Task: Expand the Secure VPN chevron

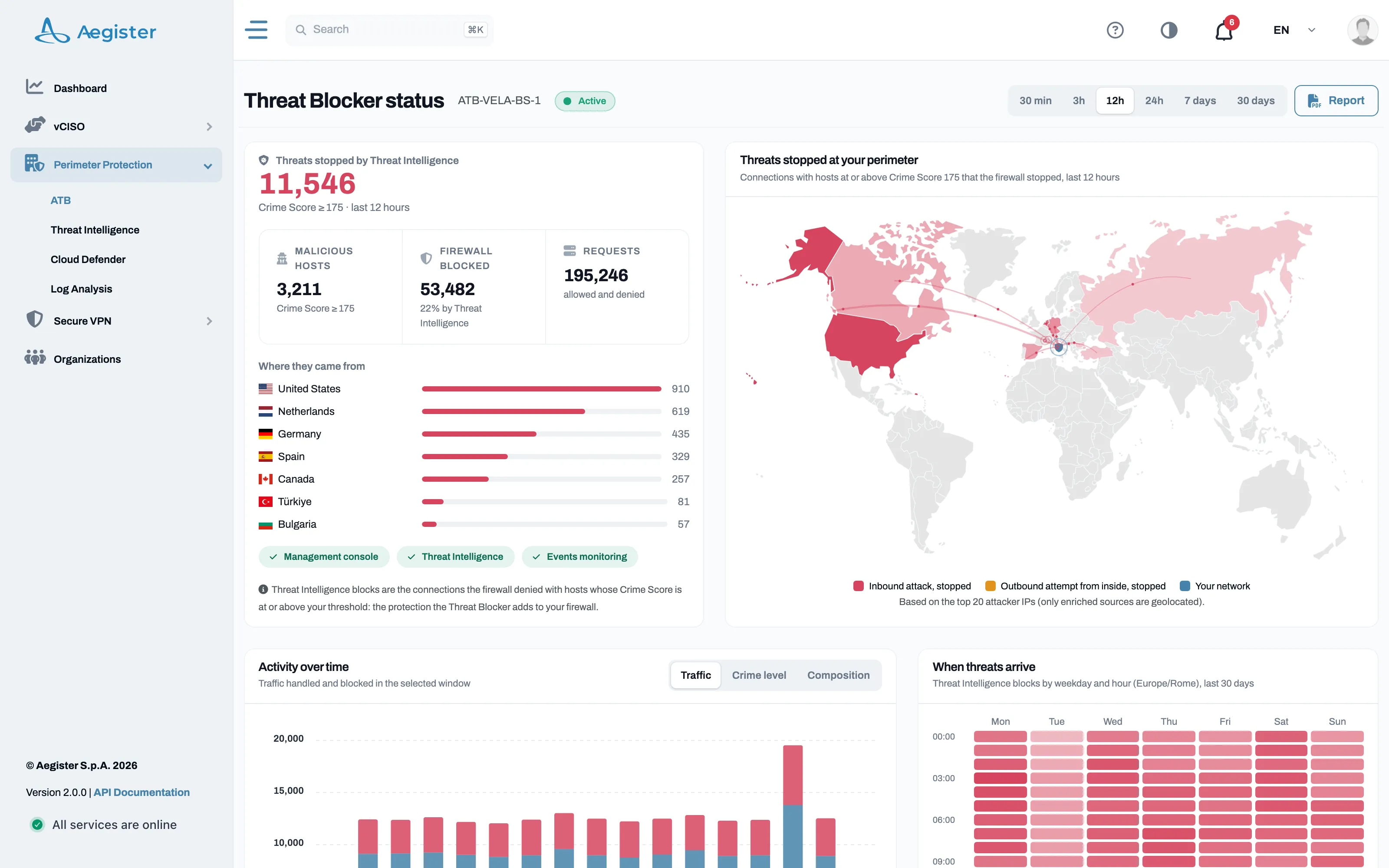Action: pos(209,321)
